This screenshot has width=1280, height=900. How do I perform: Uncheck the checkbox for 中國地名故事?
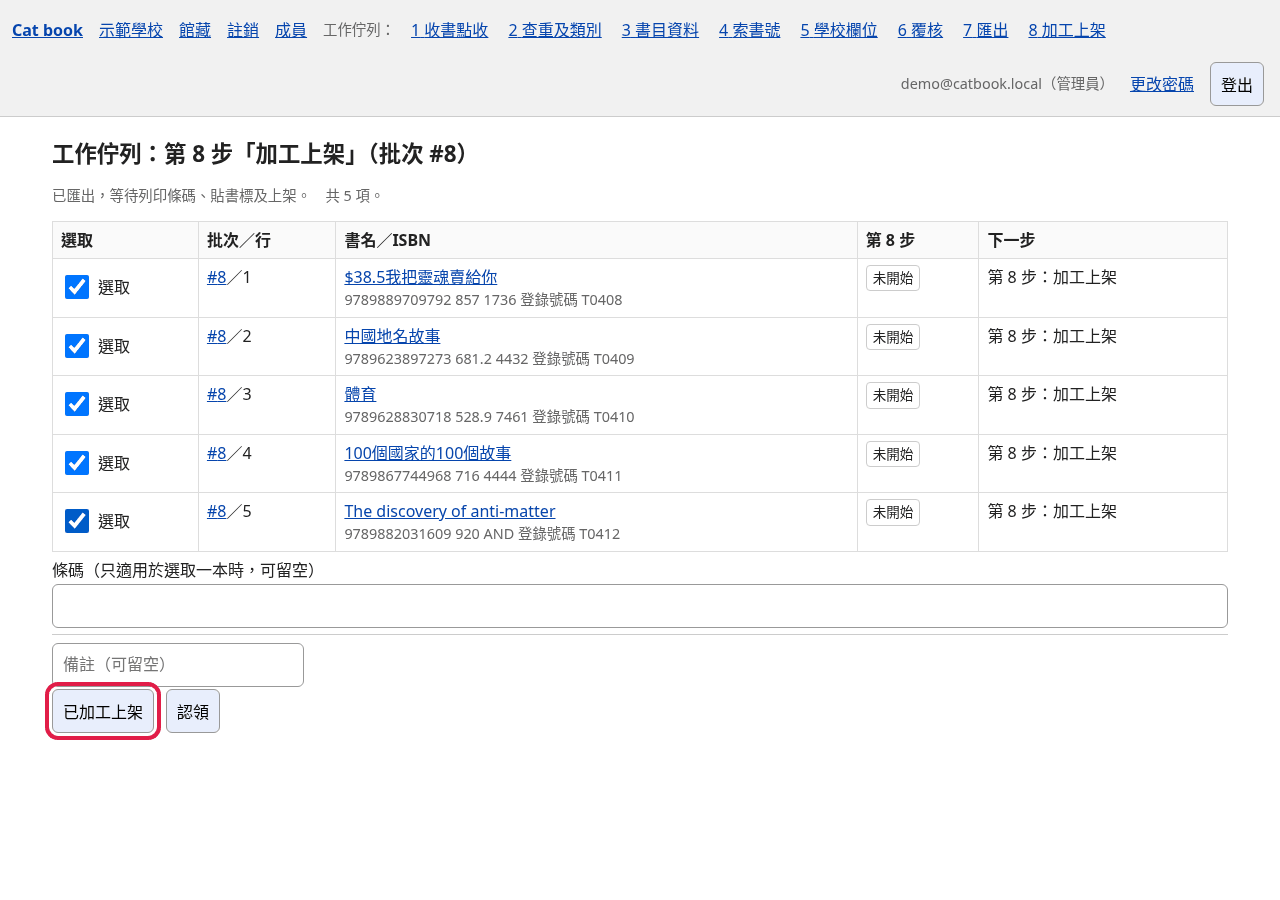point(77,346)
